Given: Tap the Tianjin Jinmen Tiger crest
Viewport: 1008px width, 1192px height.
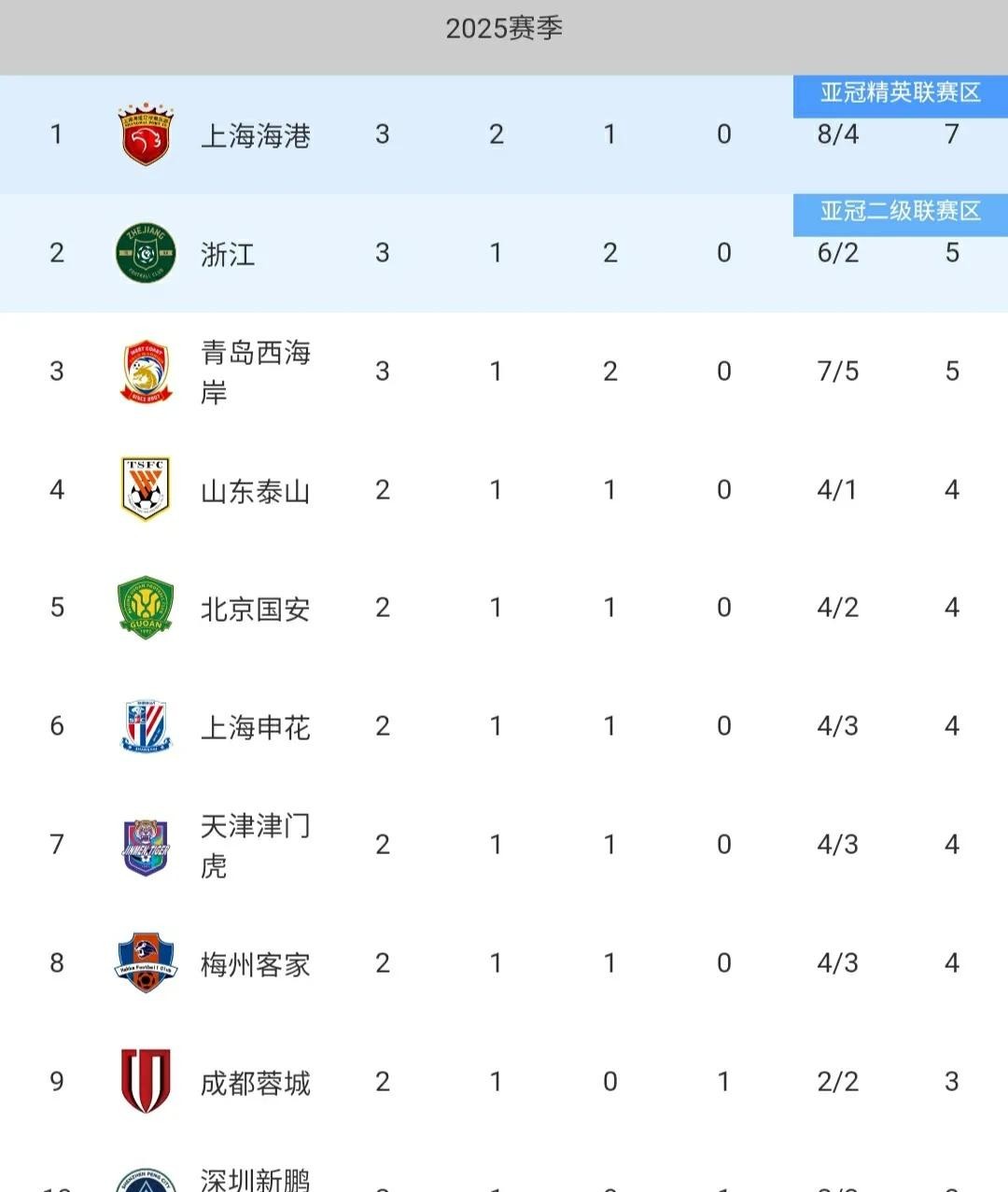Looking at the screenshot, I should tap(146, 845).
